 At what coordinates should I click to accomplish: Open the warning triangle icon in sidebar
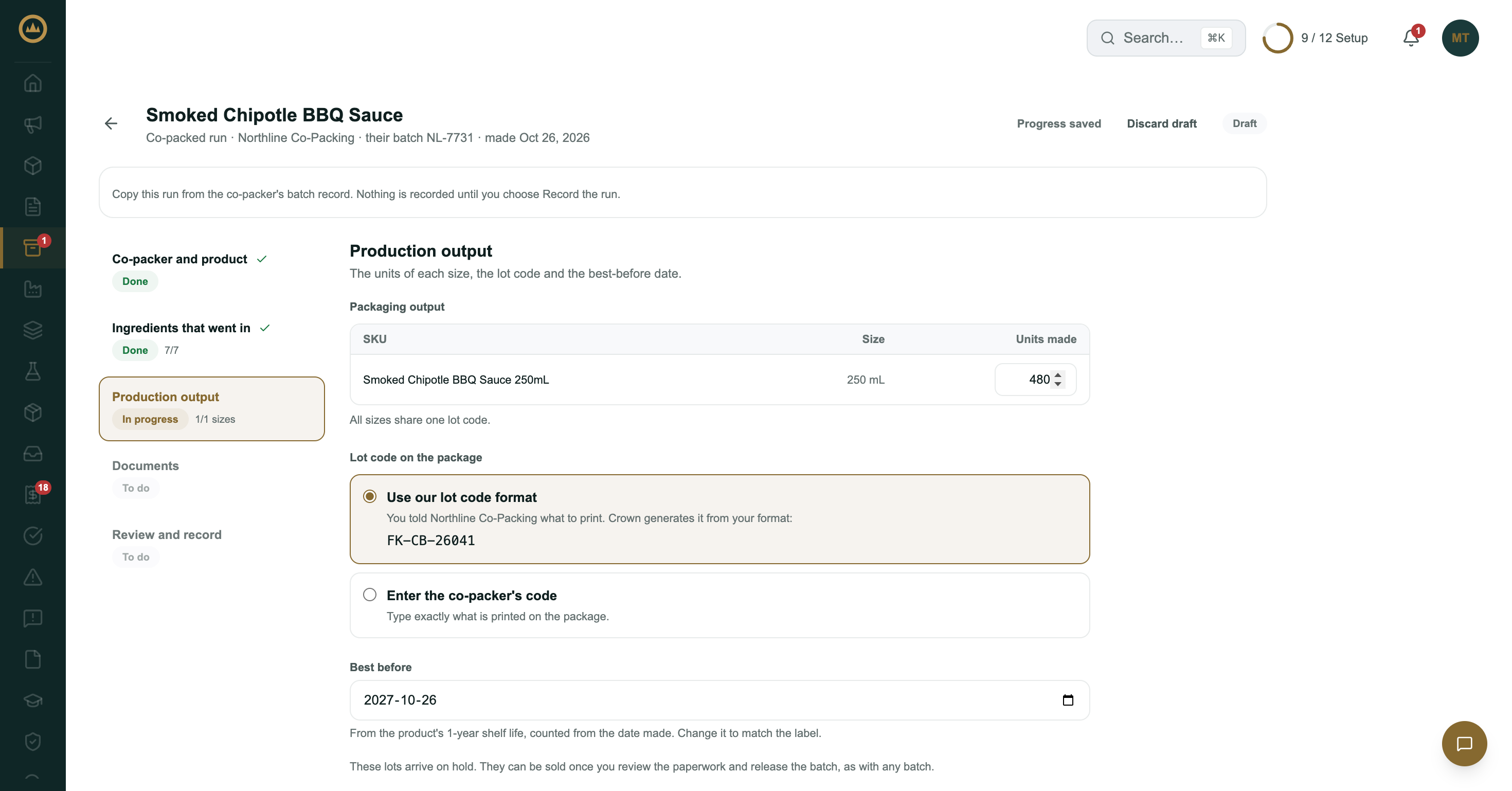click(33, 577)
